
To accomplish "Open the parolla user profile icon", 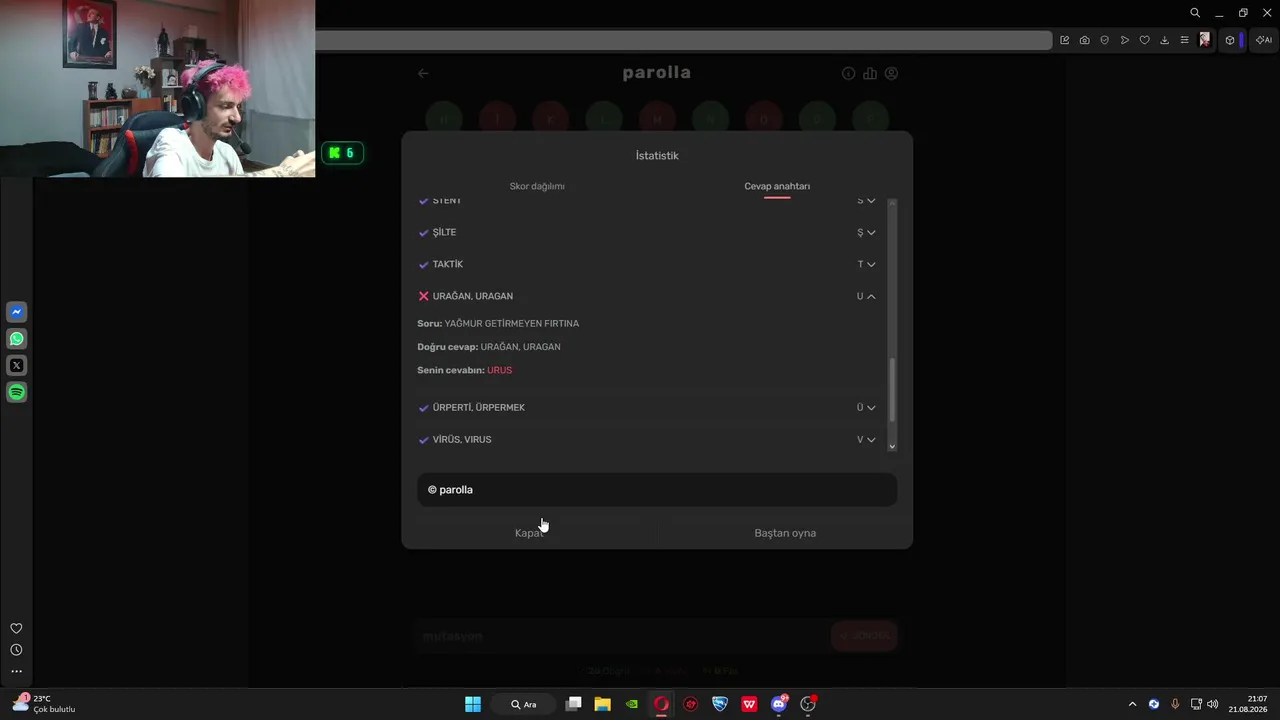I will (x=891, y=73).
